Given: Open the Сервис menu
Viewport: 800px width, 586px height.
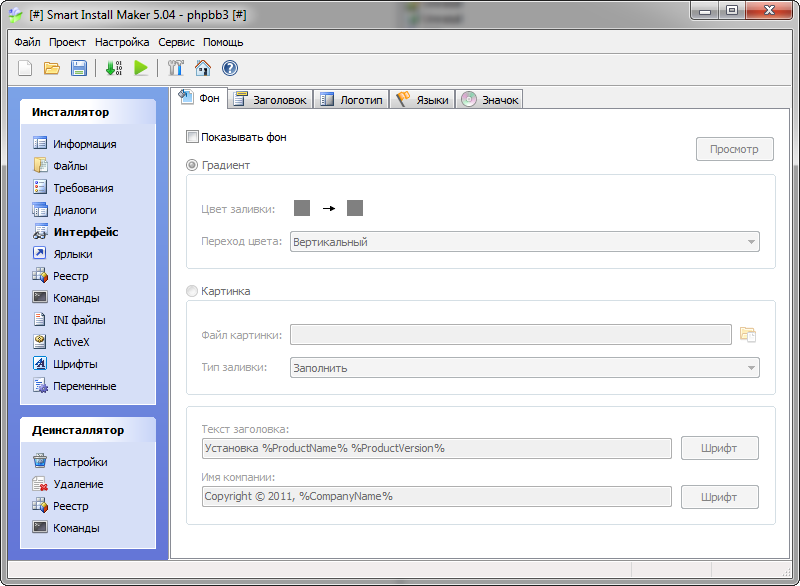Looking at the screenshot, I should (176, 42).
